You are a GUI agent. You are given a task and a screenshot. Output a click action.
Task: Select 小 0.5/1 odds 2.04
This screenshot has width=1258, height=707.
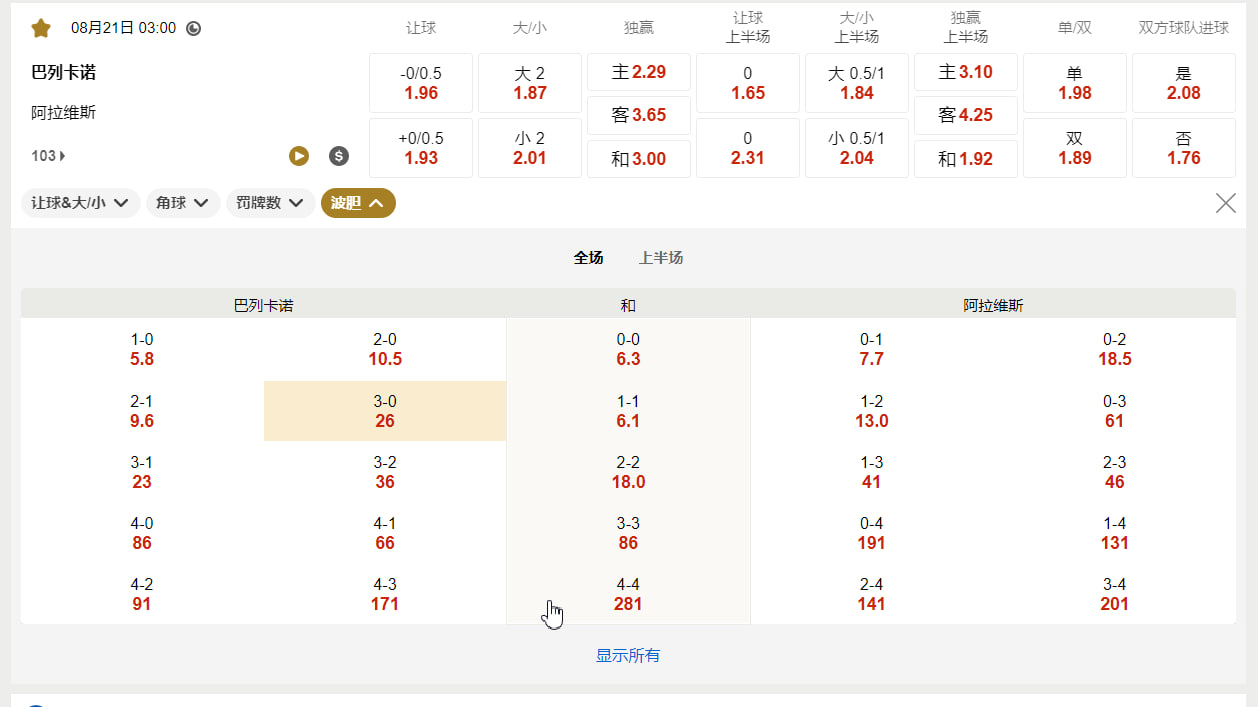(857, 148)
